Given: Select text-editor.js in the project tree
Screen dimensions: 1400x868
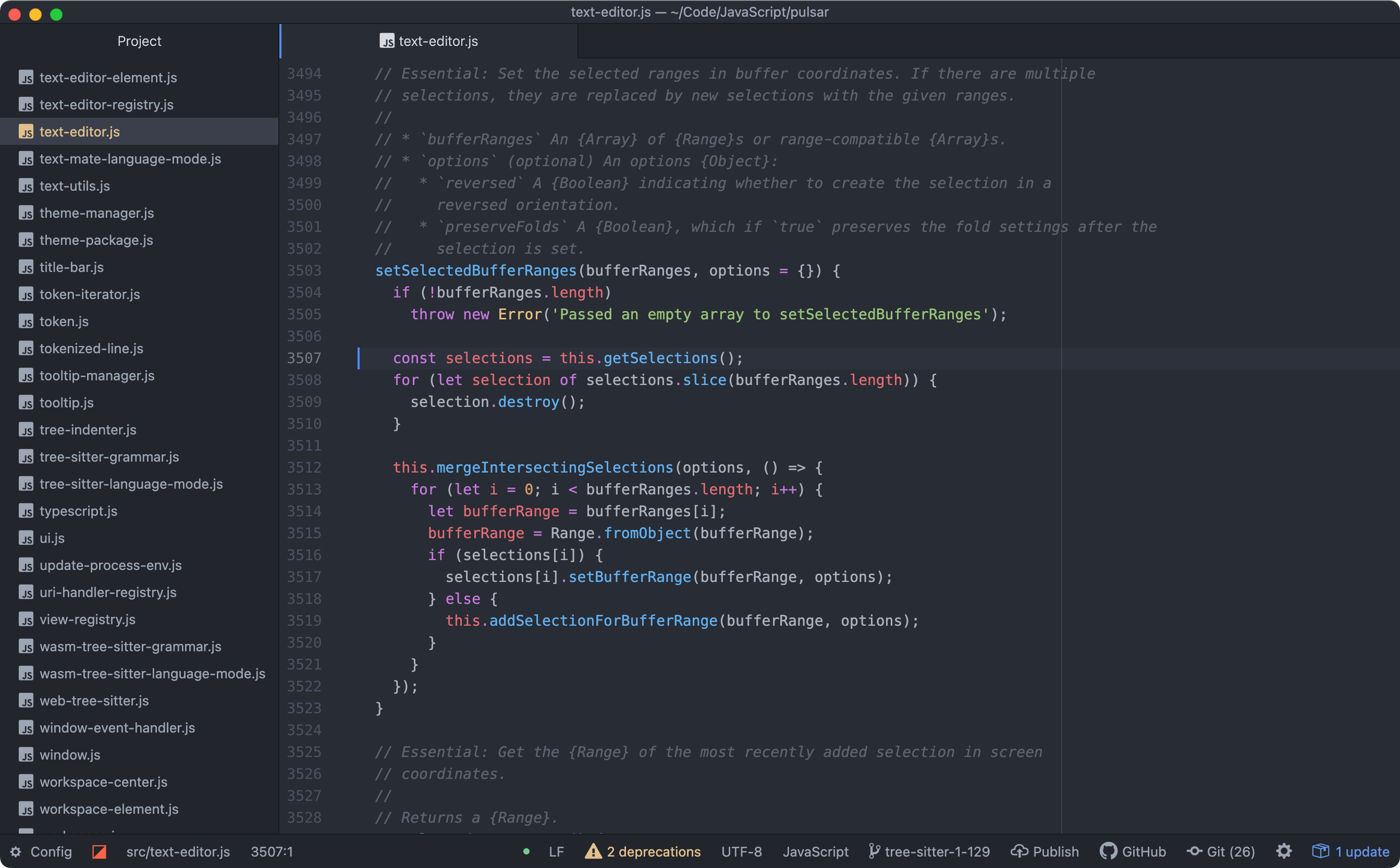Looking at the screenshot, I should 80,131.
